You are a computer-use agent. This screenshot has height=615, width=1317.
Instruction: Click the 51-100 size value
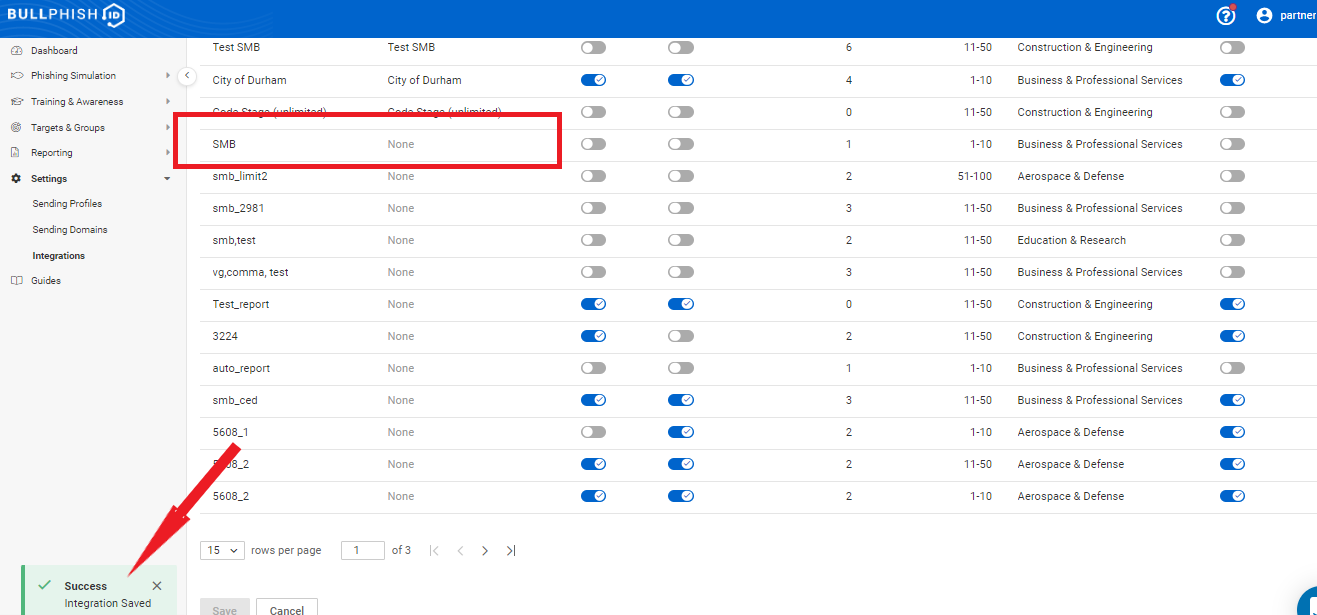tap(975, 176)
